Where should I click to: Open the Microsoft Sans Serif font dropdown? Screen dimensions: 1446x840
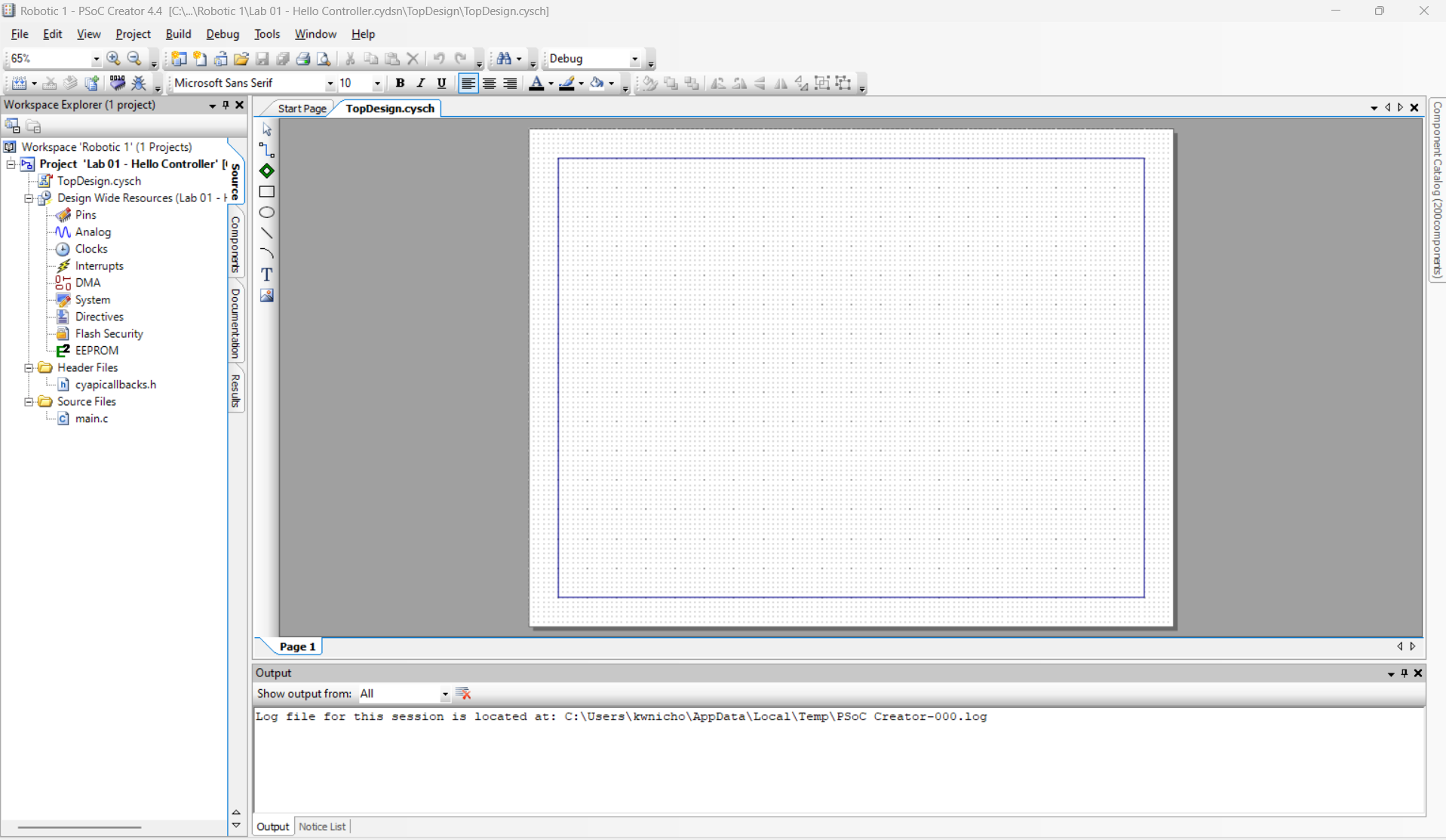330,84
